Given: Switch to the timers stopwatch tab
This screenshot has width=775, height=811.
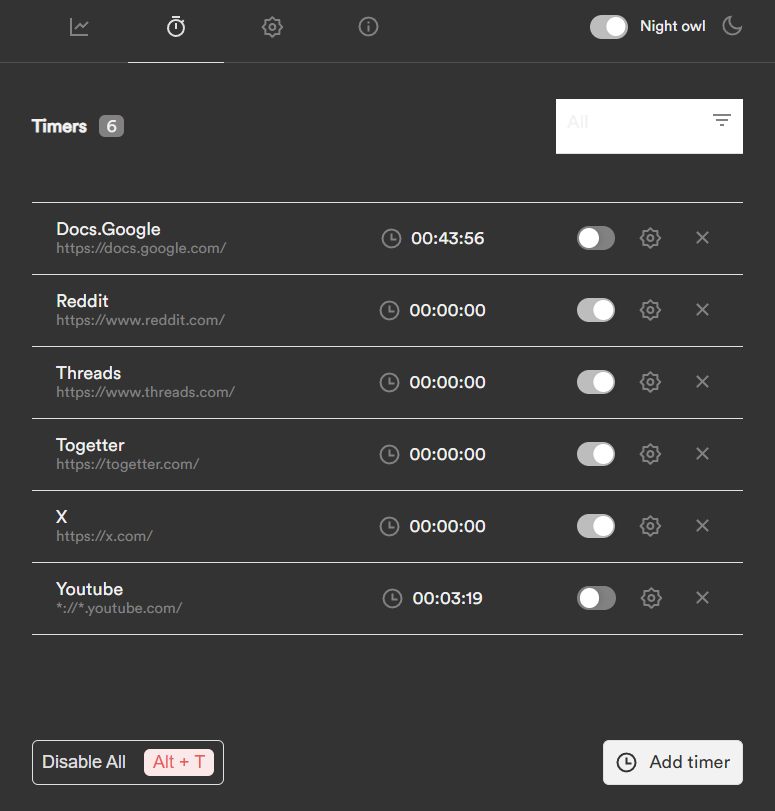Looking at the screenshot, I should tap(176, 28).
